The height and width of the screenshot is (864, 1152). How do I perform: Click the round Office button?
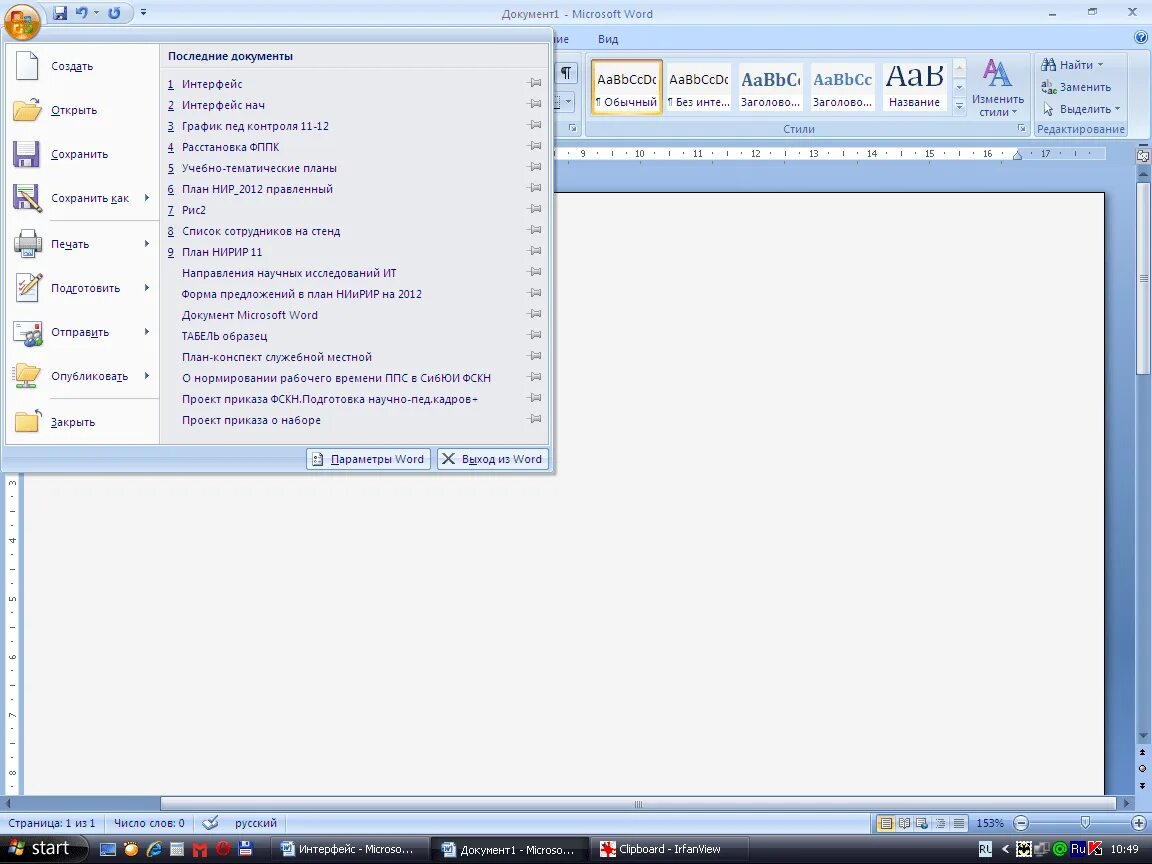click(21, 23)
